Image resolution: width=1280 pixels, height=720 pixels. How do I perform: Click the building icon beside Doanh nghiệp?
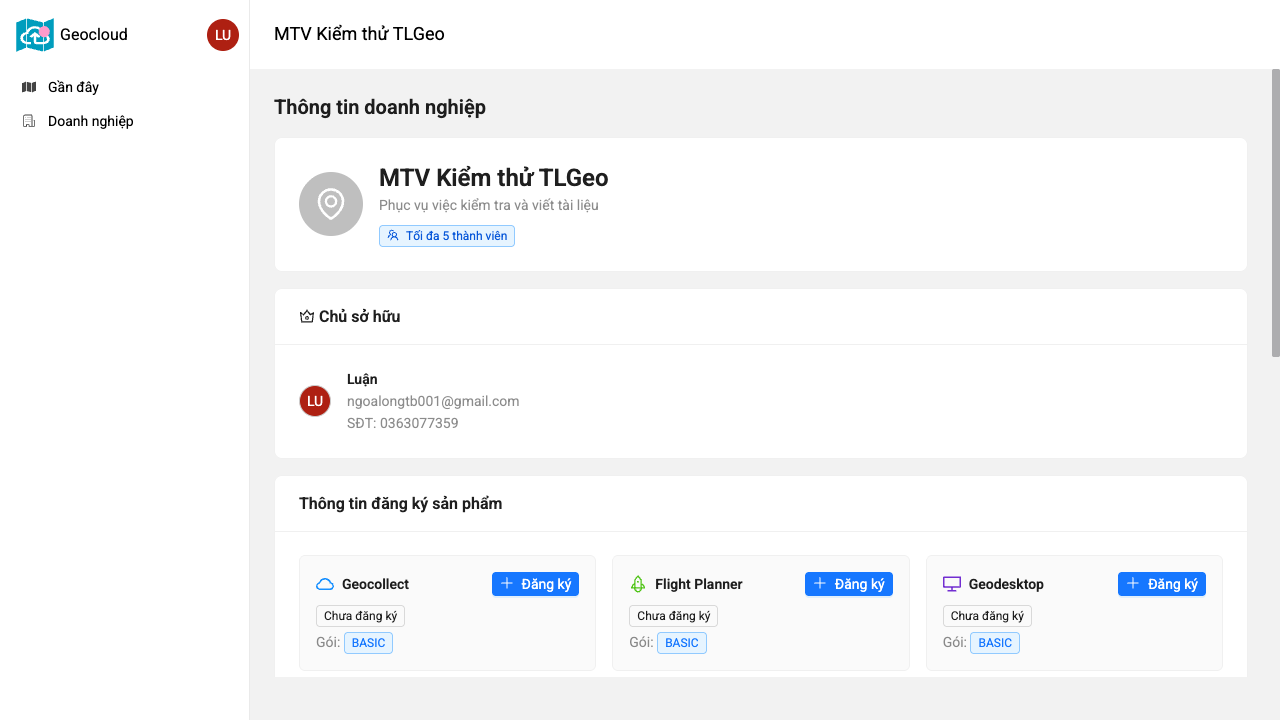[29, 121]
